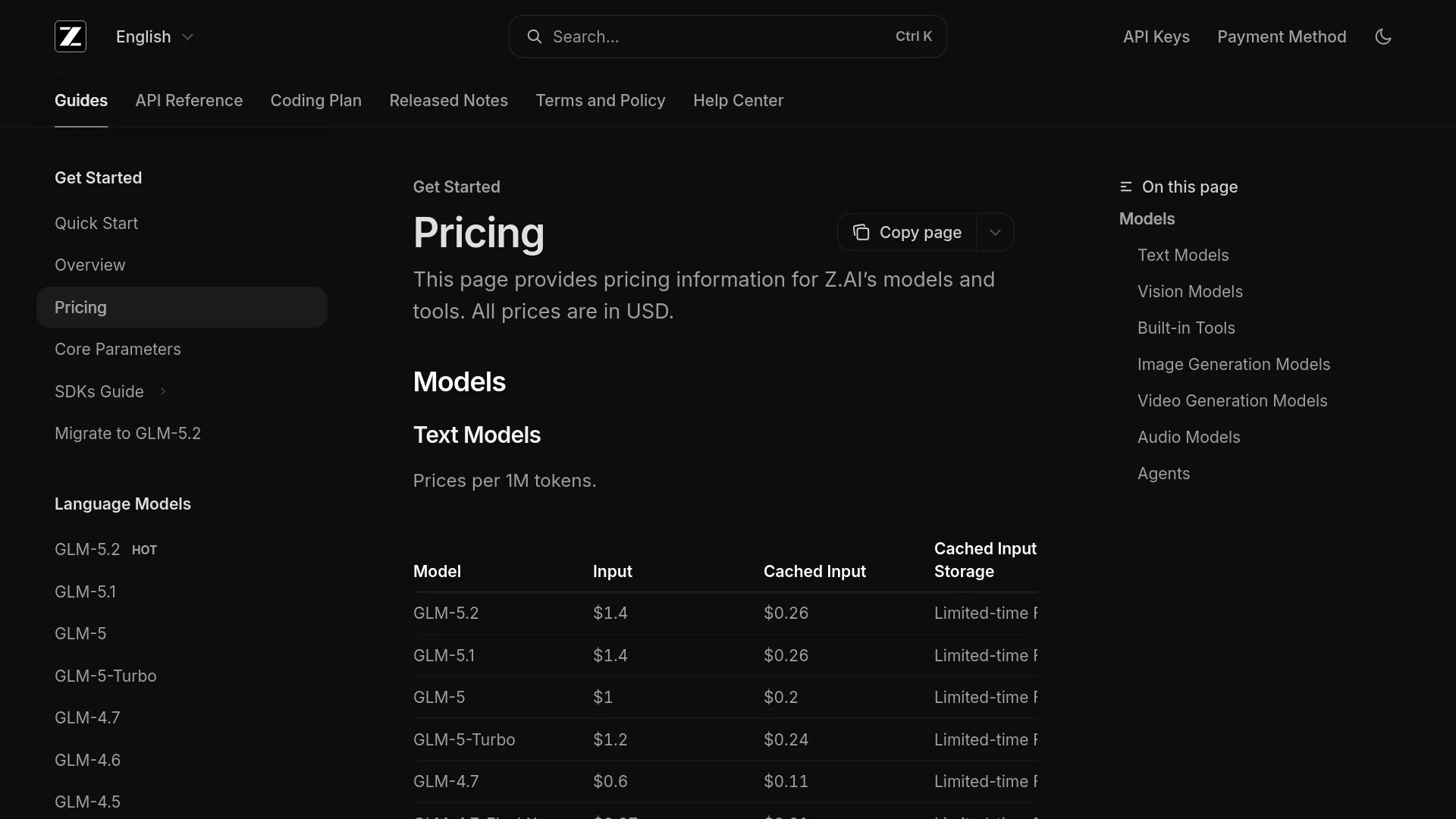Open GLM-4.5 in sidebar list
Image resolution: width=1456 pixels, height=819 pixels.
(x=182, y=802)
